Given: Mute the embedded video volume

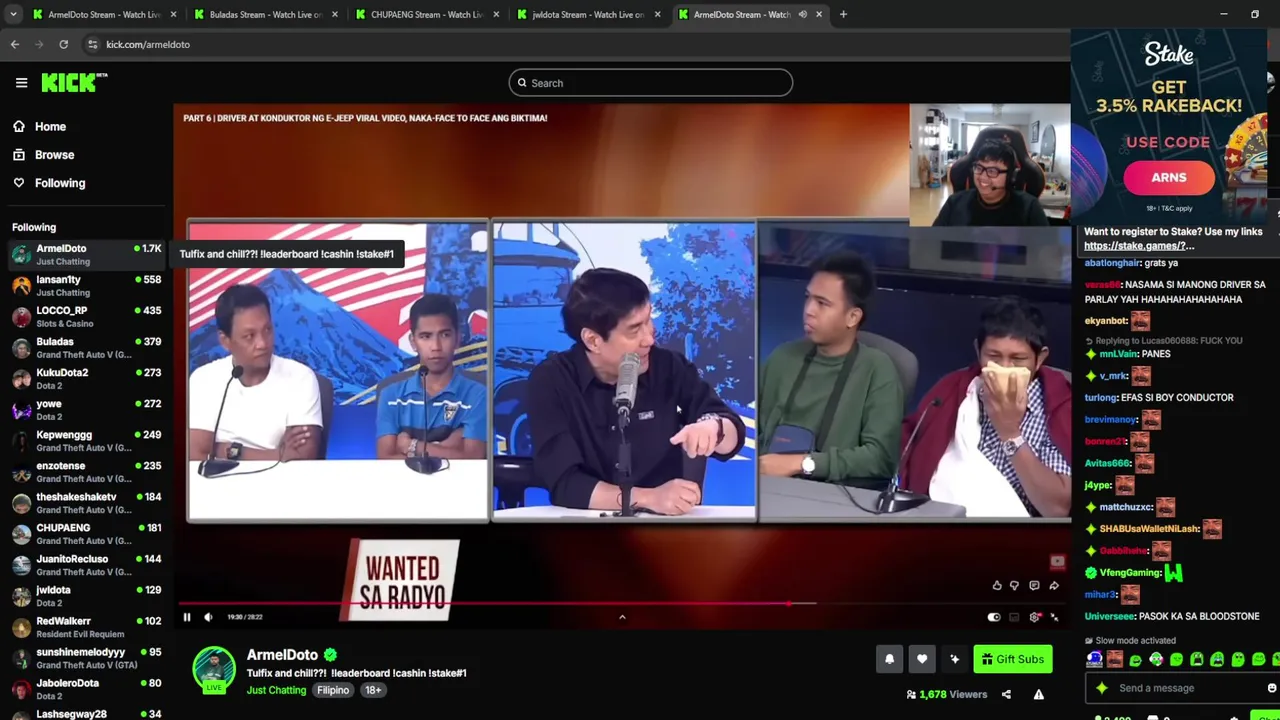Looking at the screenshot, I should 208,617.
